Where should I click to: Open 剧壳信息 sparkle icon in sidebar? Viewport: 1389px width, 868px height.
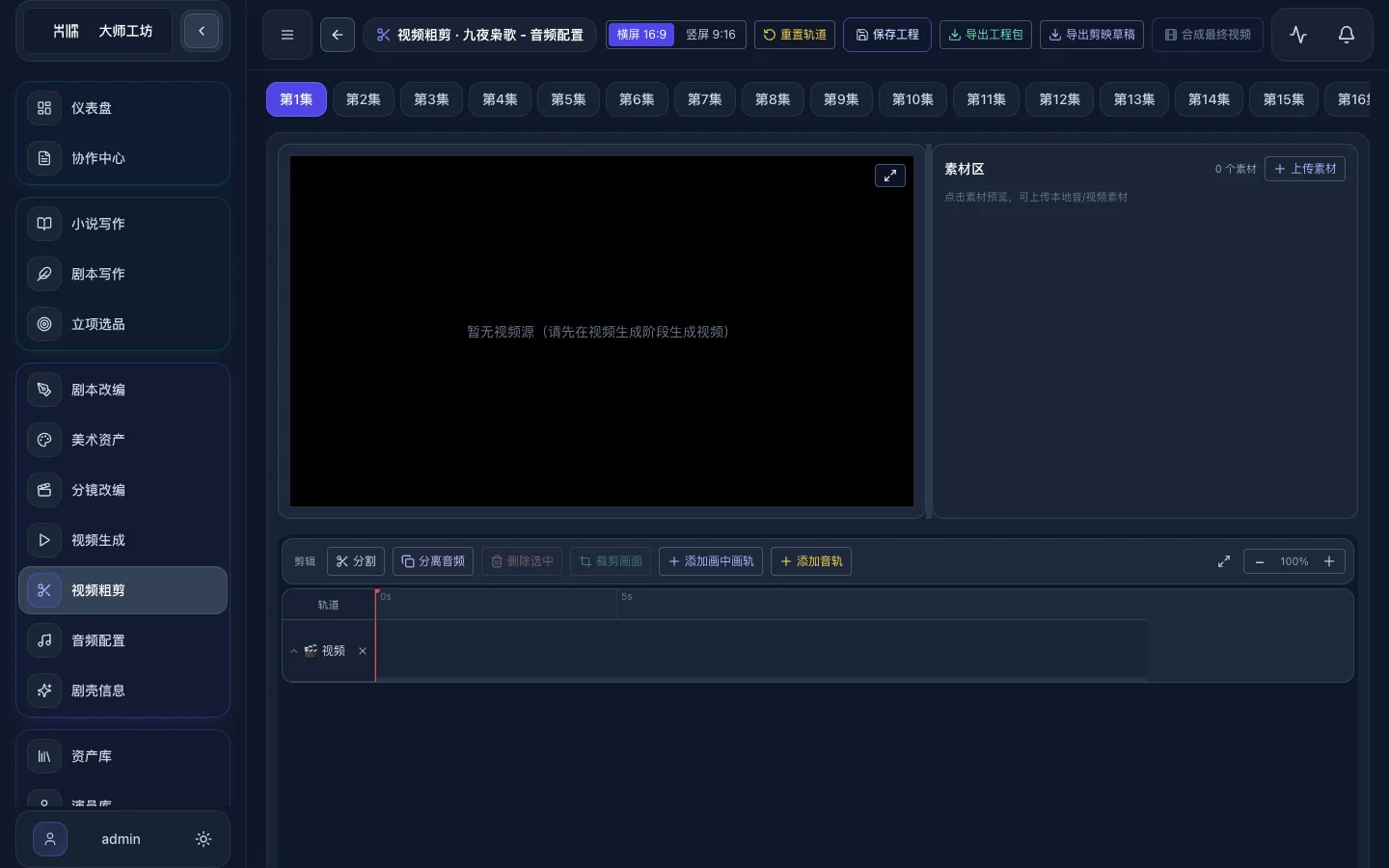coord(44,691)
